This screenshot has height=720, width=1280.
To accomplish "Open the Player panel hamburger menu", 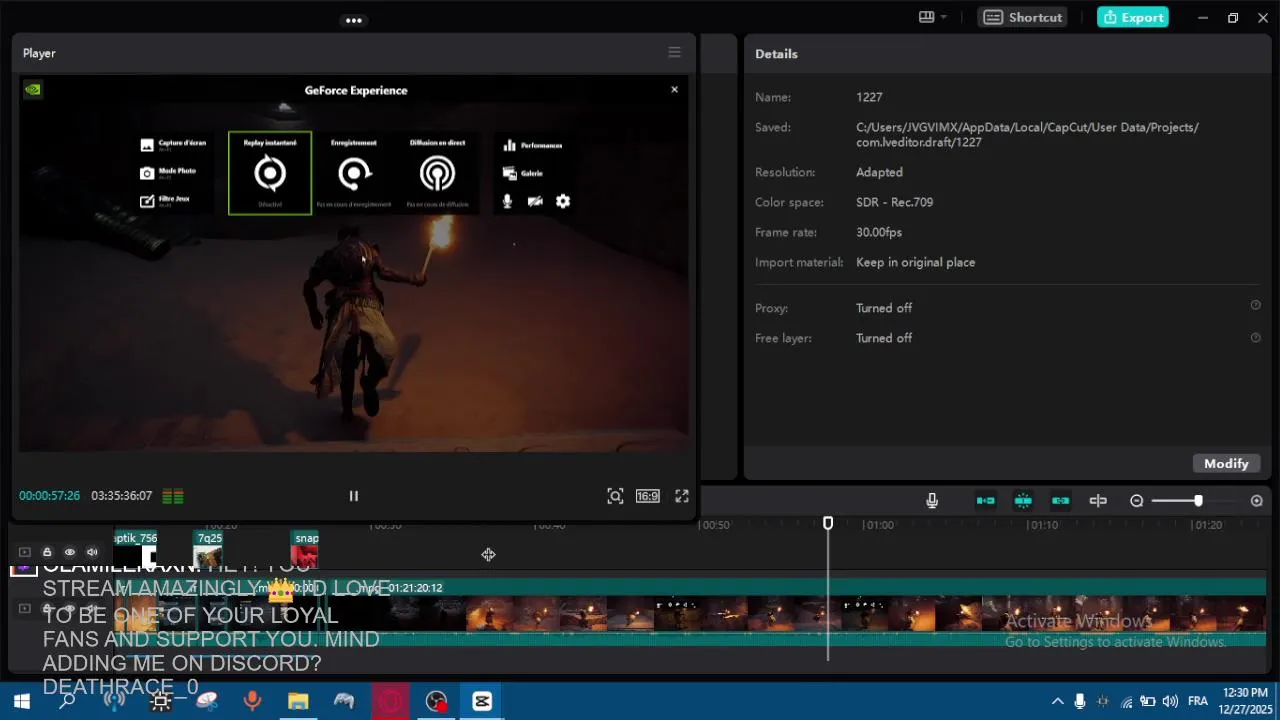I will (x=674, y=53).
